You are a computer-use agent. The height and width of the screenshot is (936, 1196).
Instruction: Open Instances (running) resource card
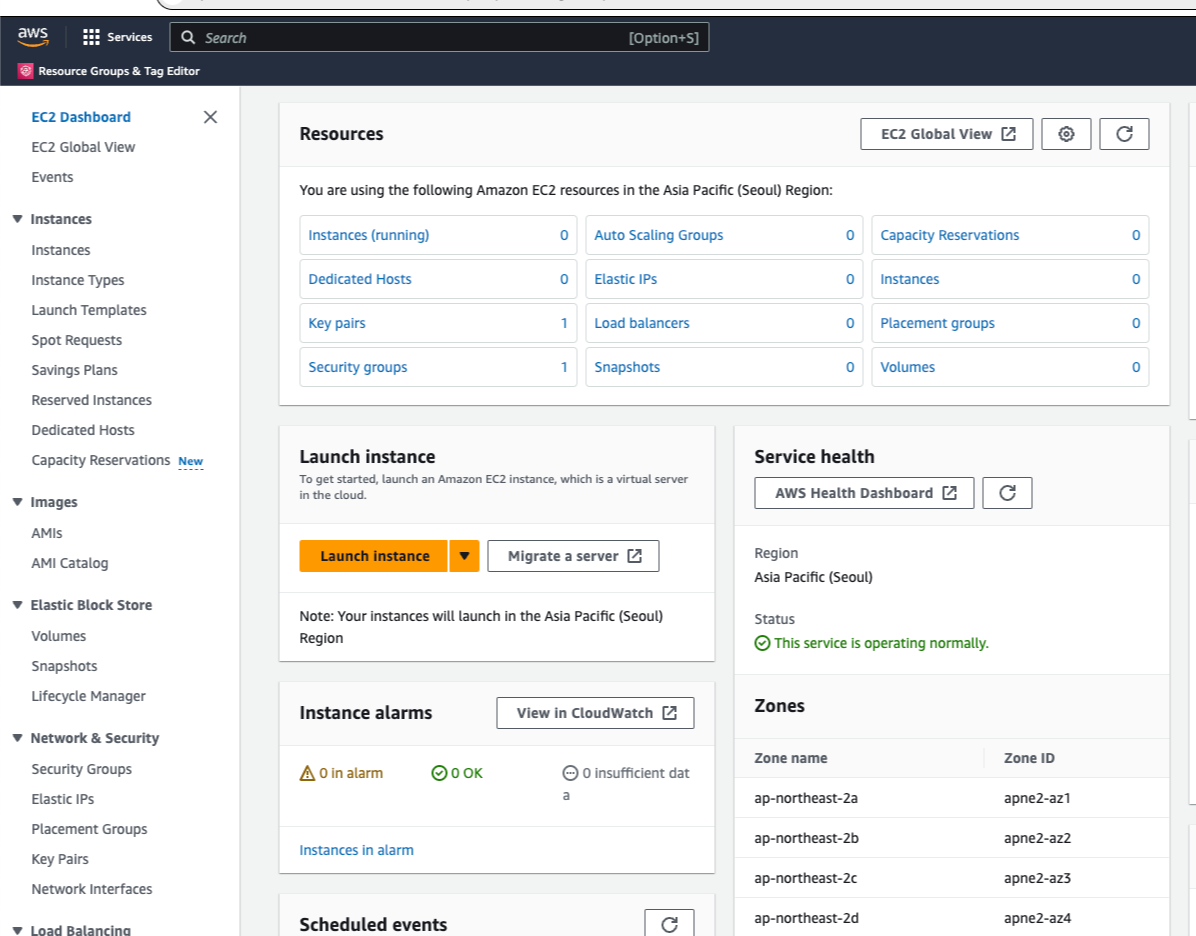click(438, 235)
